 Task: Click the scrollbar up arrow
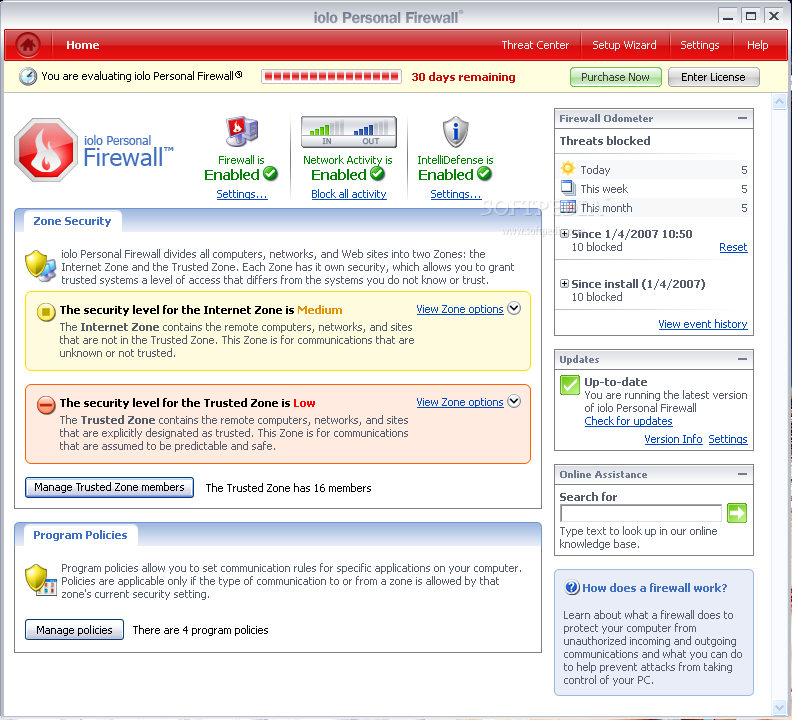[779, 102]
